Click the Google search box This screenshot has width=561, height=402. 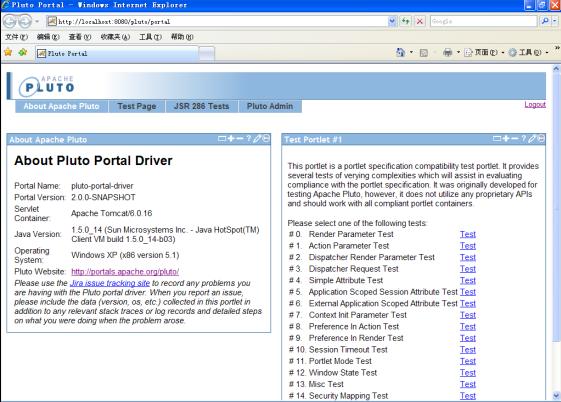click(x=483, y=21)
